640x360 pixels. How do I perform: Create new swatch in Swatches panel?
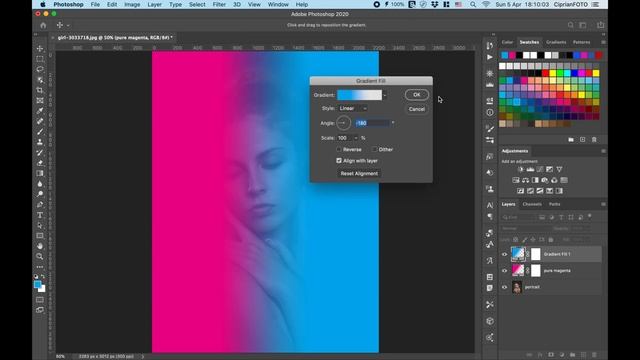pos(582,140)
